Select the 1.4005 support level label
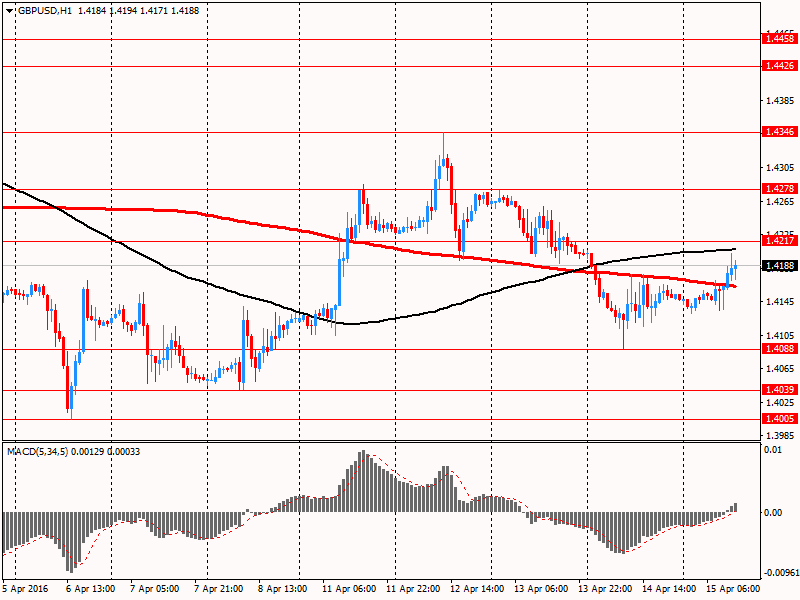Image resolution: width=800 pixels, height=600 pixels. 780,419
